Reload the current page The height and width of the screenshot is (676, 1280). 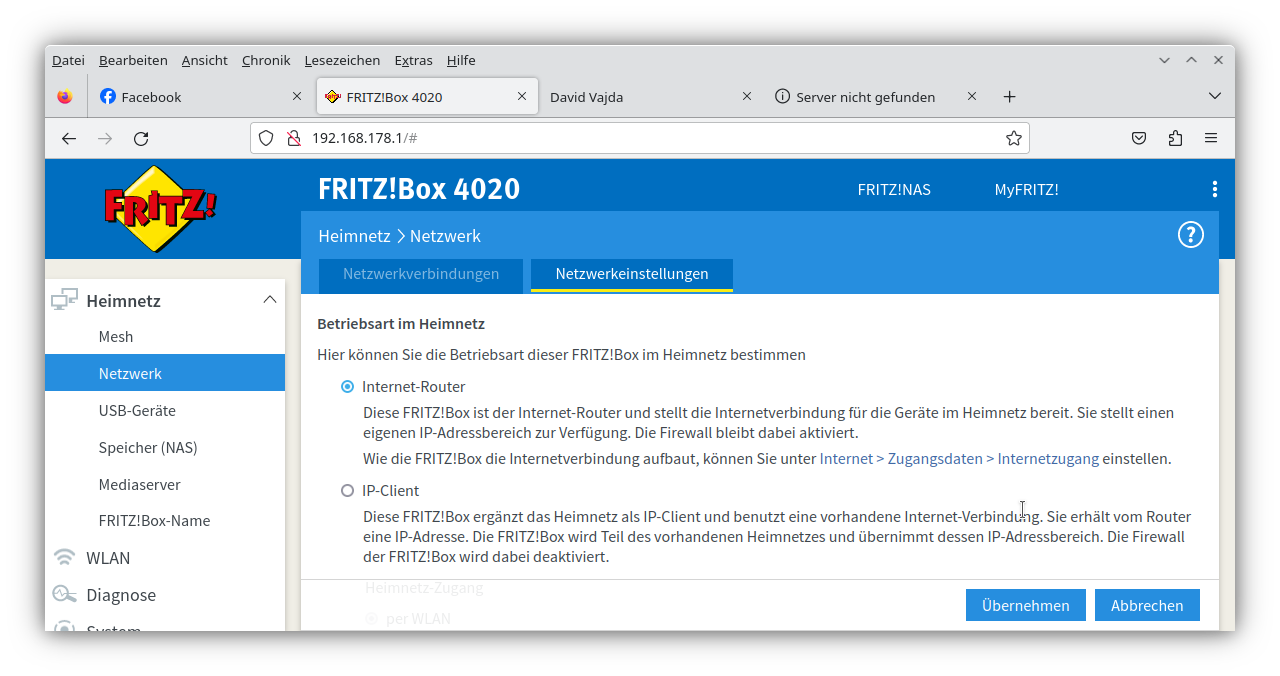[141, 138]
